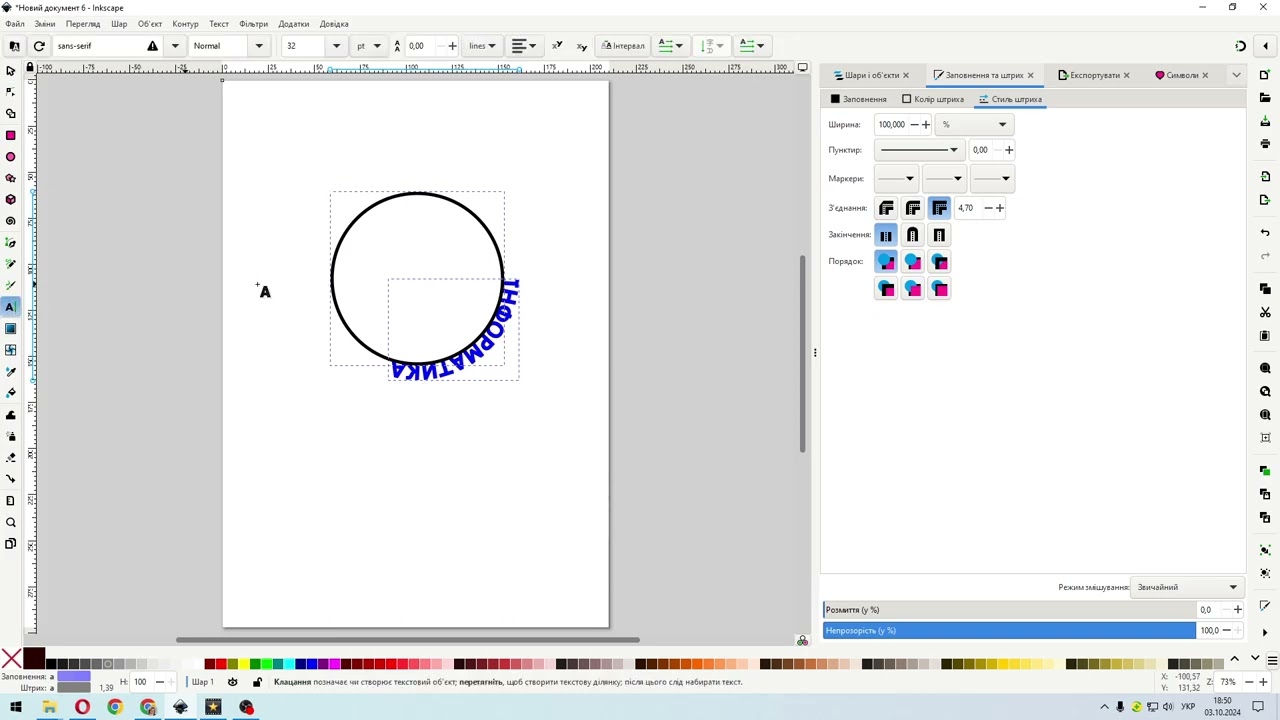
Task: Open the Файл menu
Action: pos(14,24)
